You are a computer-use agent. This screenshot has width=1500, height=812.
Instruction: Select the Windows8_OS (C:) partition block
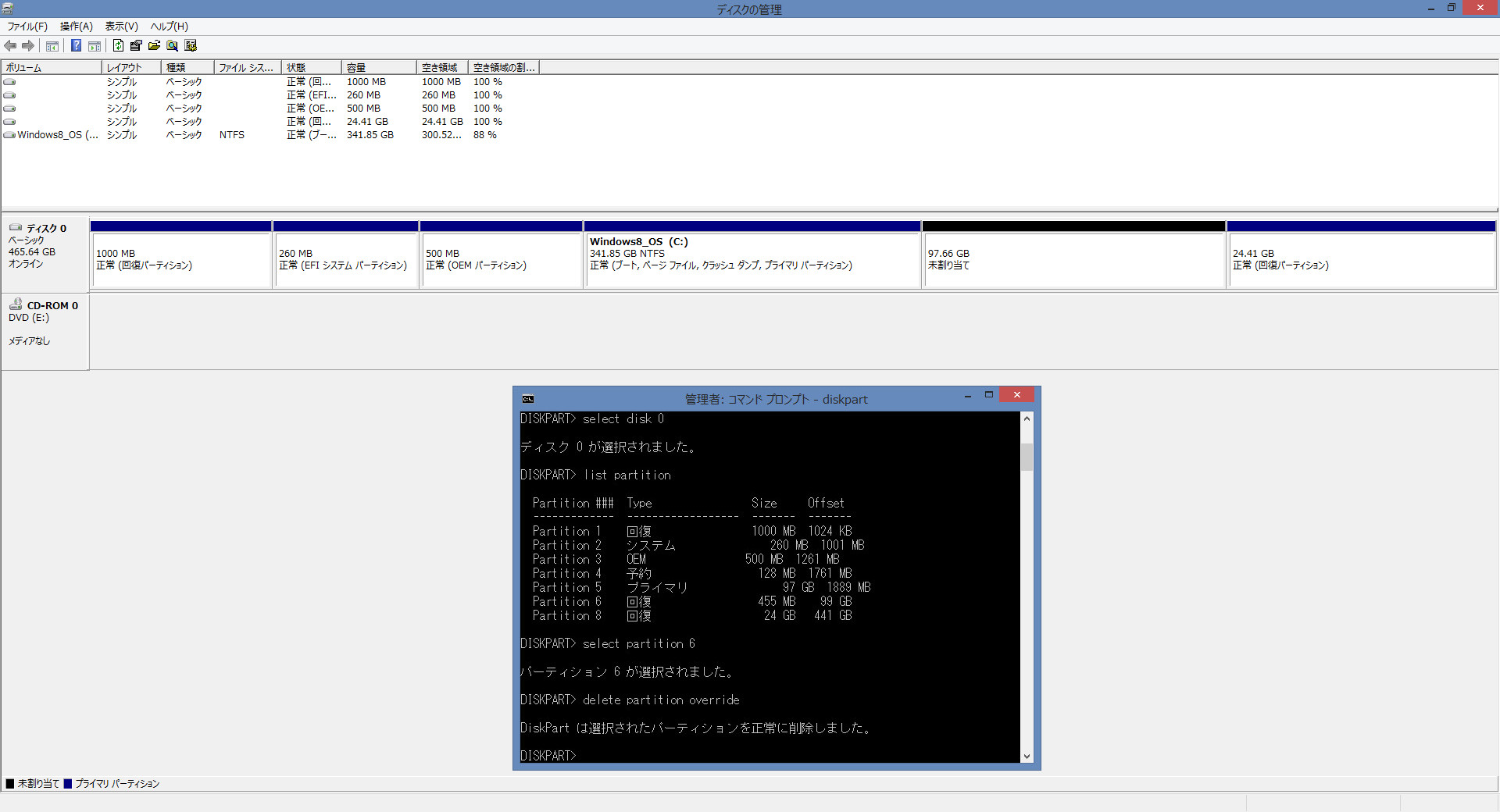click(x=752, y=259)
